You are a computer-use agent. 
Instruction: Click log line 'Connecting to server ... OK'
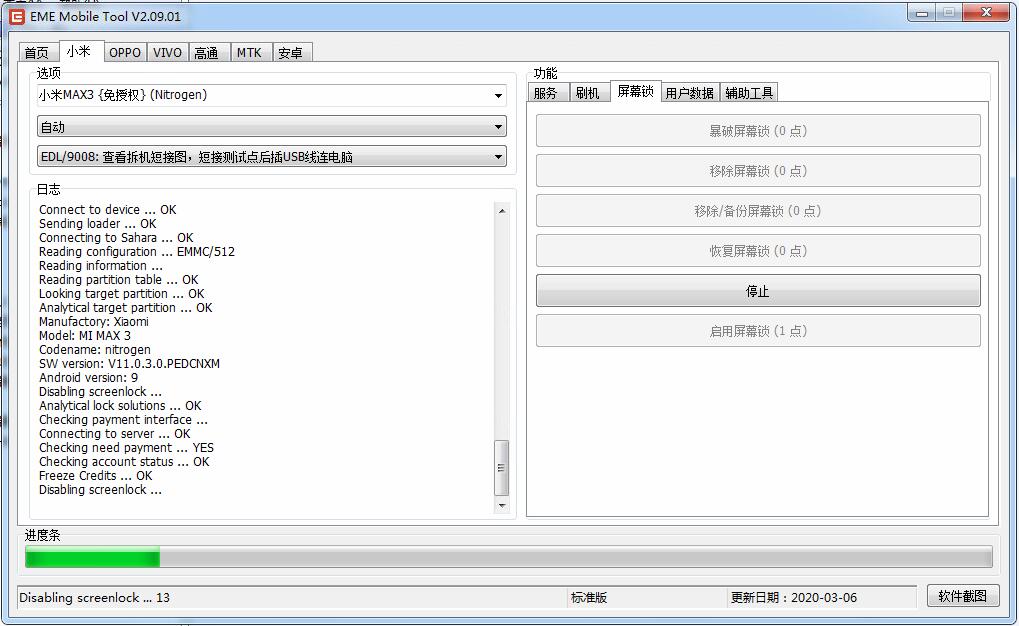pyautogui.click(x=114, y=434)
